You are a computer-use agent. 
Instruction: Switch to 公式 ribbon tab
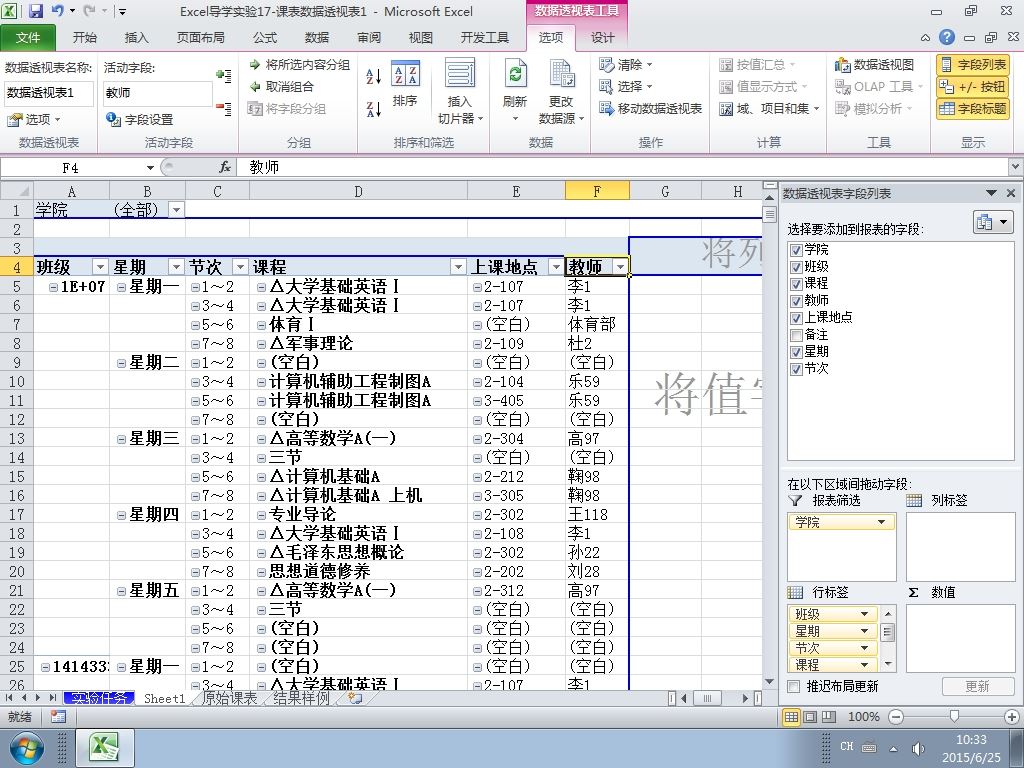(264, 37)
